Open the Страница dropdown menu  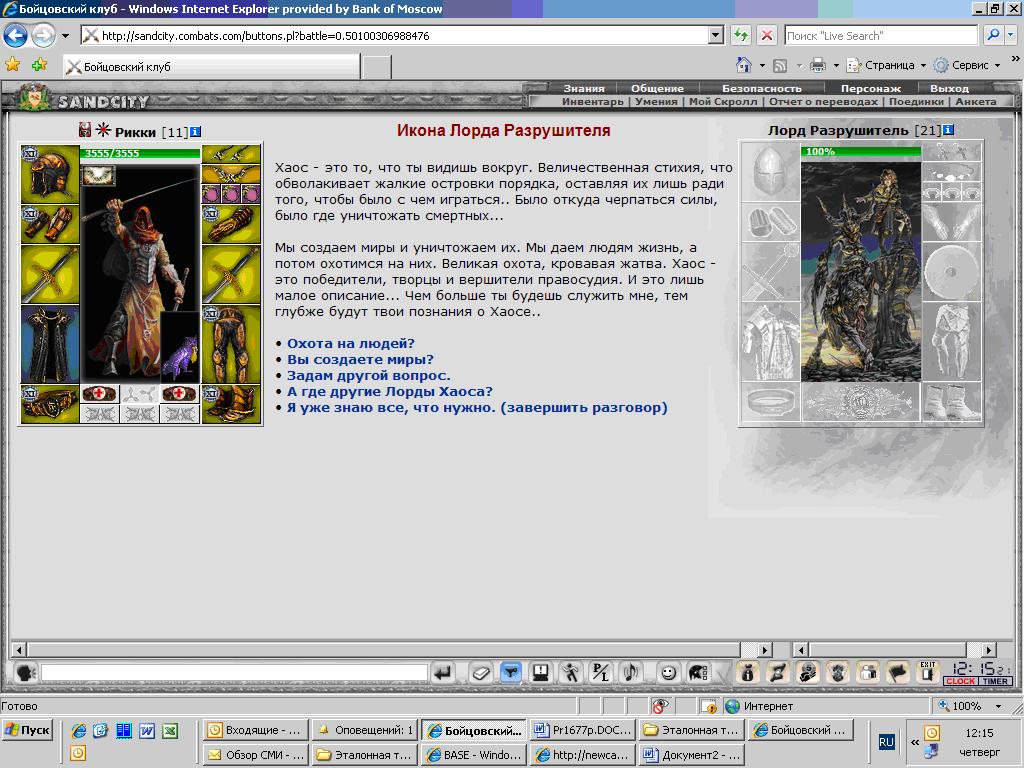tap(886, 65)
